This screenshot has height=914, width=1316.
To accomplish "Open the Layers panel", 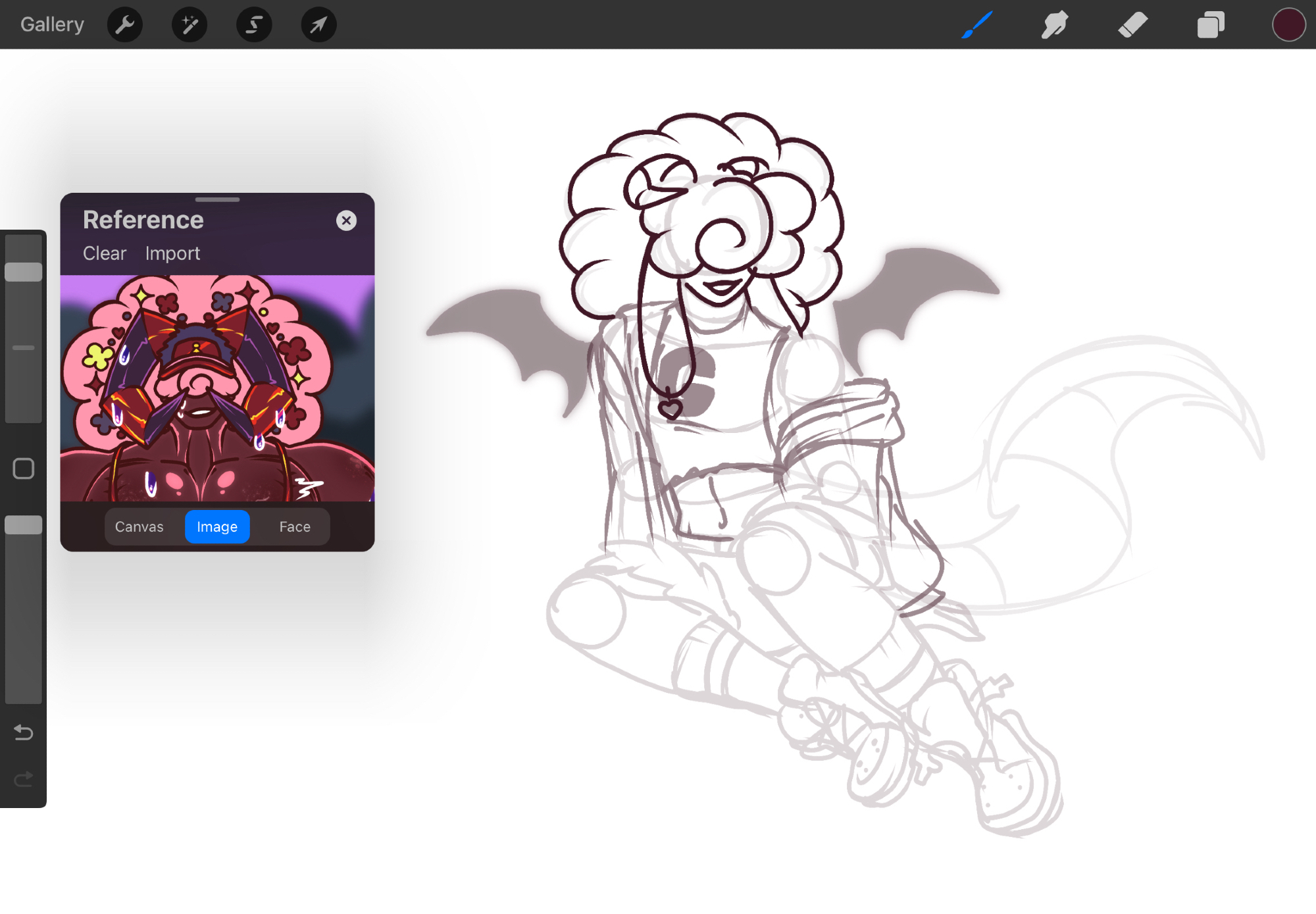I will (1210, 25).
